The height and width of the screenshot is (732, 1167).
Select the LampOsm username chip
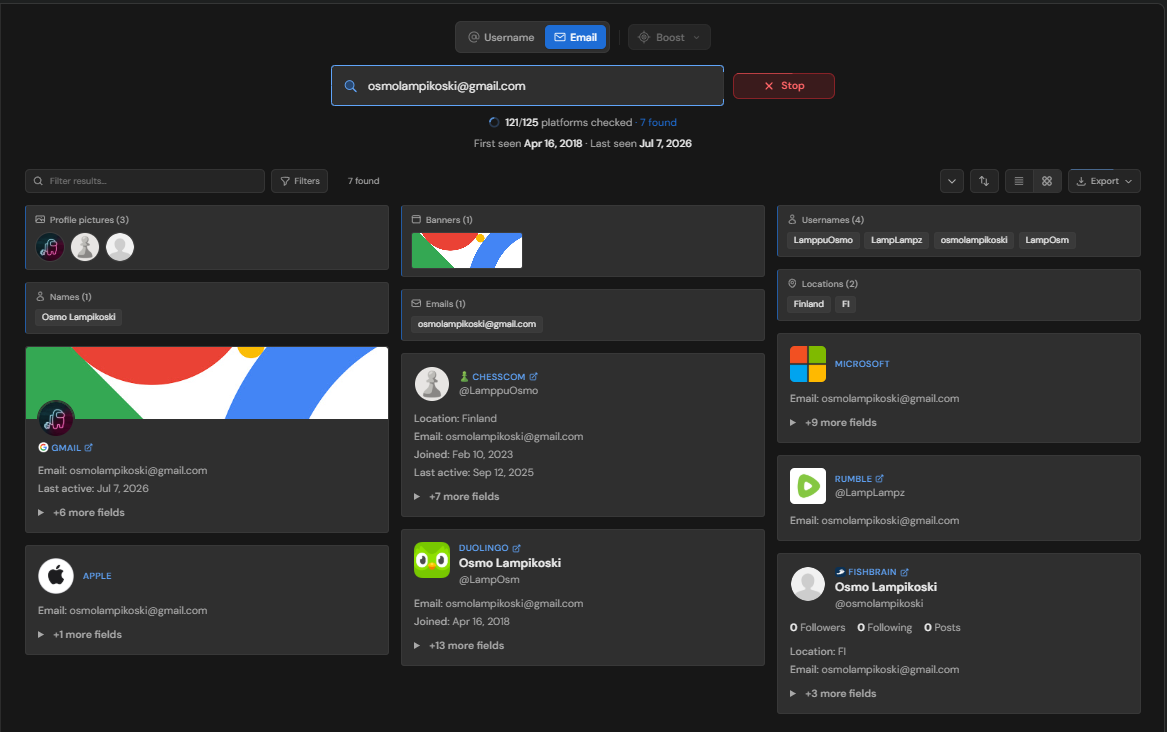click(1046, 240)
